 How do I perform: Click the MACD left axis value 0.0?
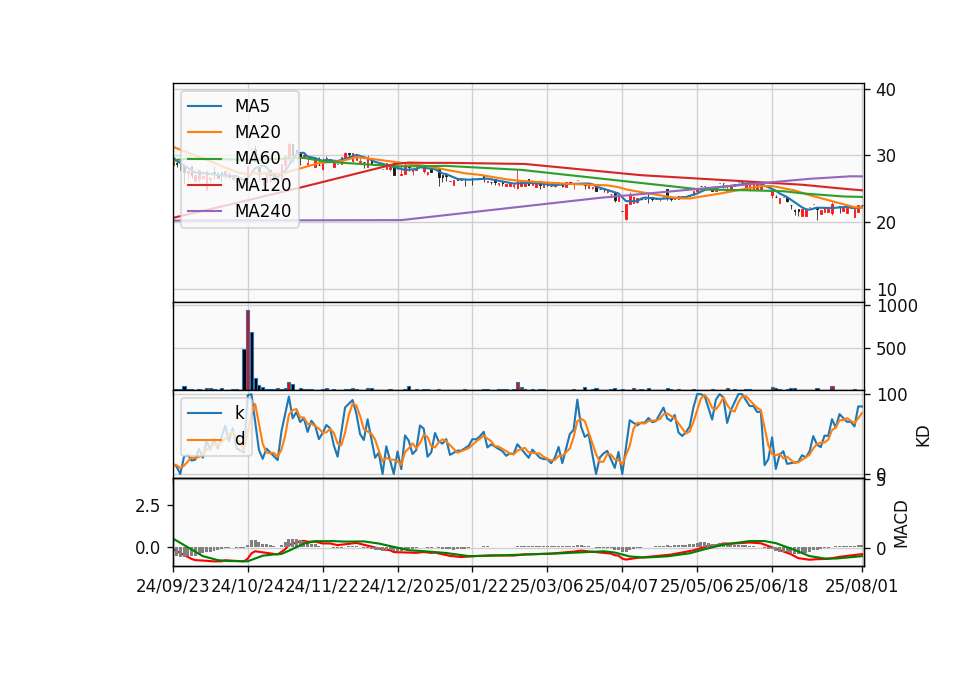tap(148, 548)
